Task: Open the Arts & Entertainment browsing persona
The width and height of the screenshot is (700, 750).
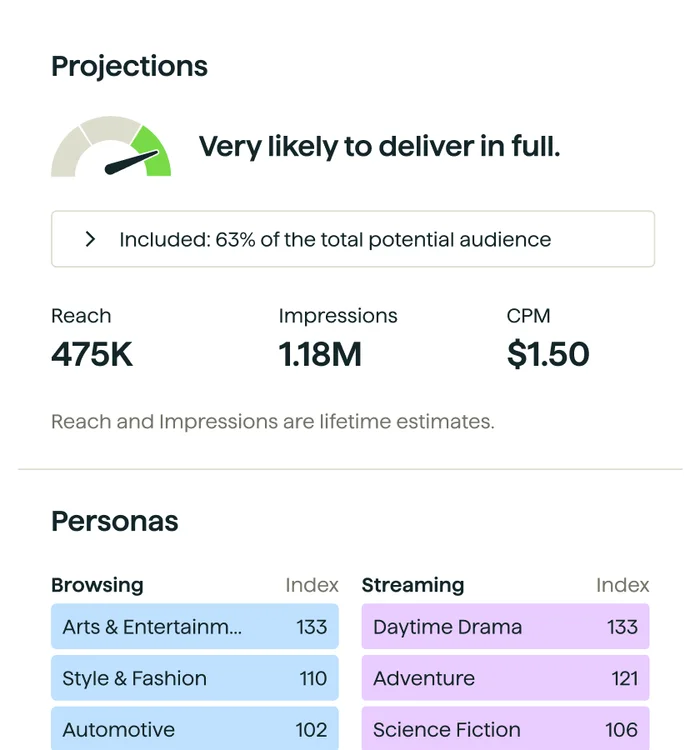Action: (x=195, y=627)
